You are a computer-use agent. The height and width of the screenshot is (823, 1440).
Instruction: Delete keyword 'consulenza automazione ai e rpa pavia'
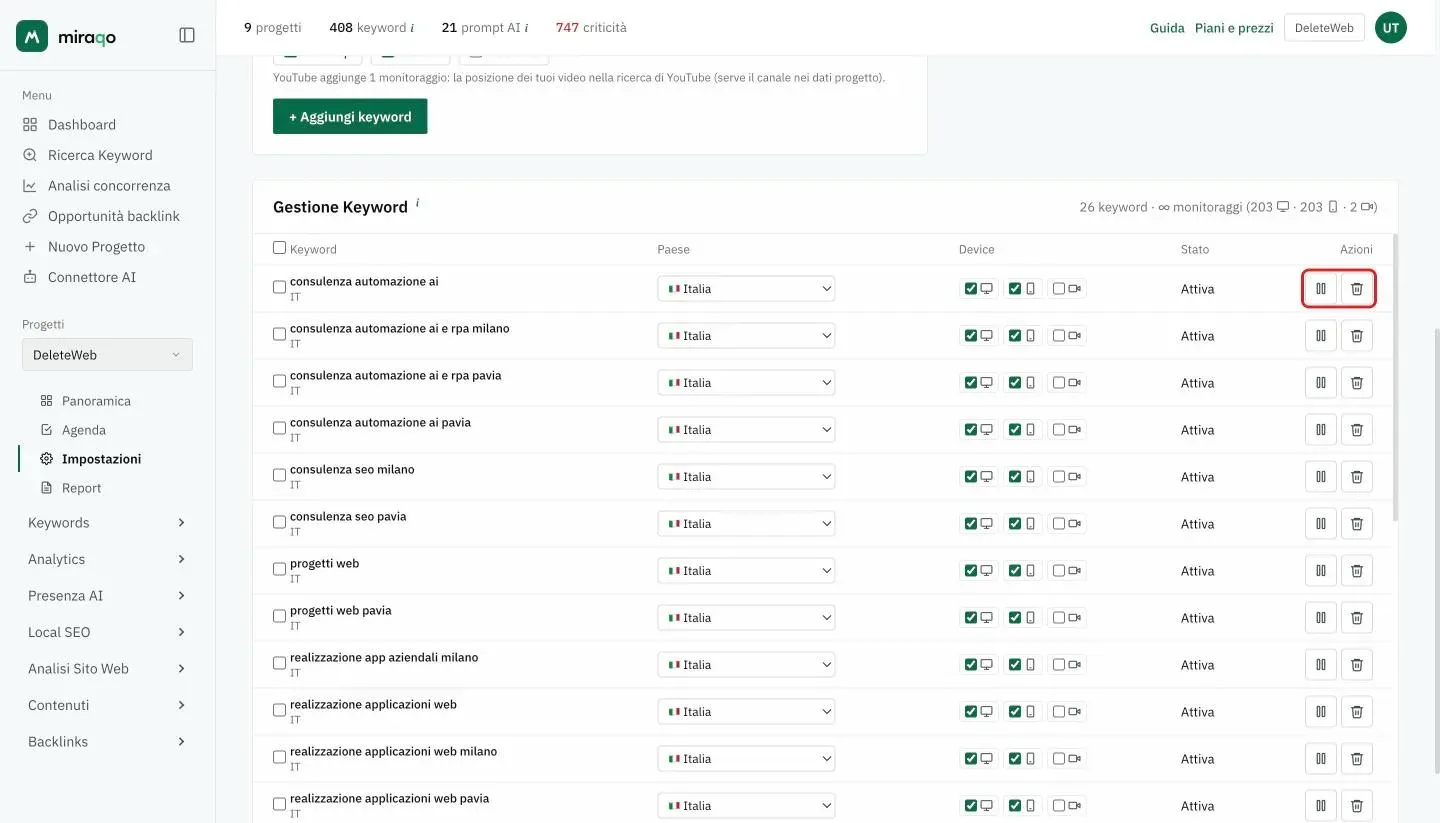[x=1357, y=383]
